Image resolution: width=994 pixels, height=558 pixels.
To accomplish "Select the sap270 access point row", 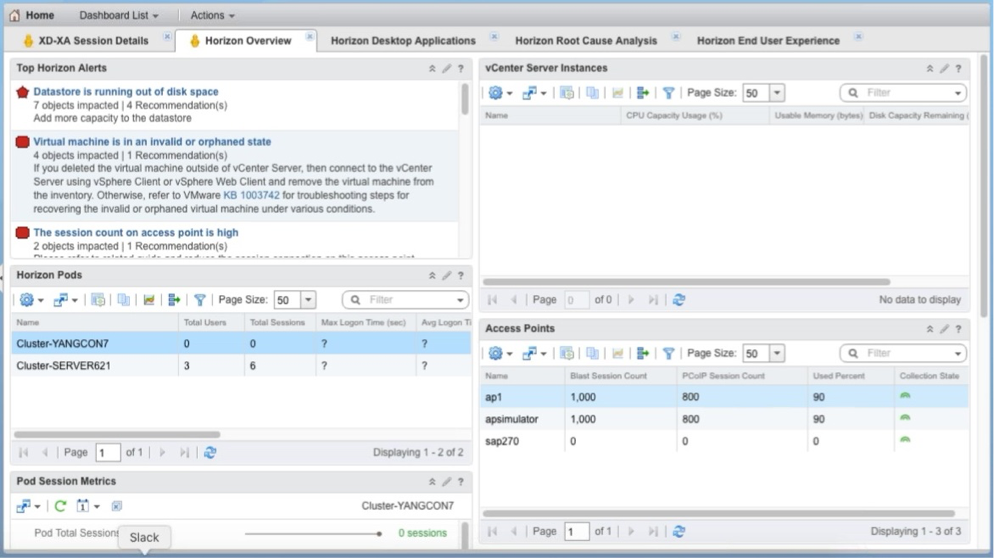I will click(725, 441).
